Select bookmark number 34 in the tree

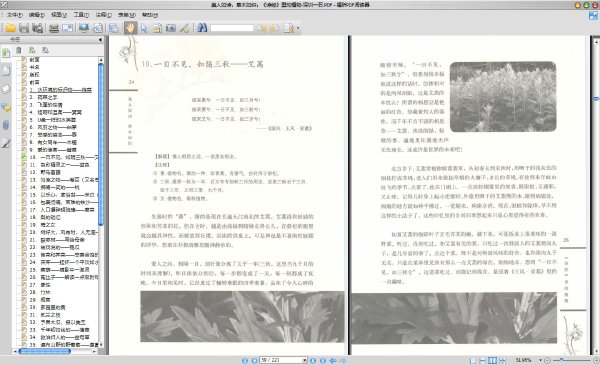tap(59, 337)
